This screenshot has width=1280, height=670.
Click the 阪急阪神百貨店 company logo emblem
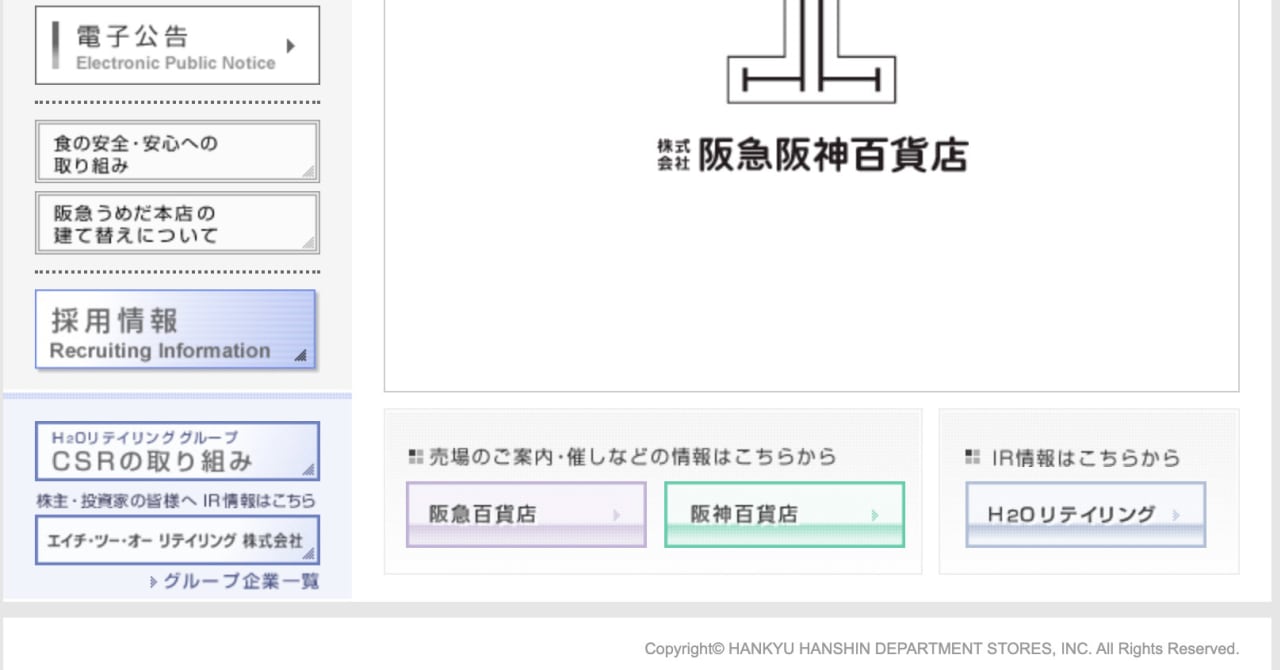tap(811, 52)
